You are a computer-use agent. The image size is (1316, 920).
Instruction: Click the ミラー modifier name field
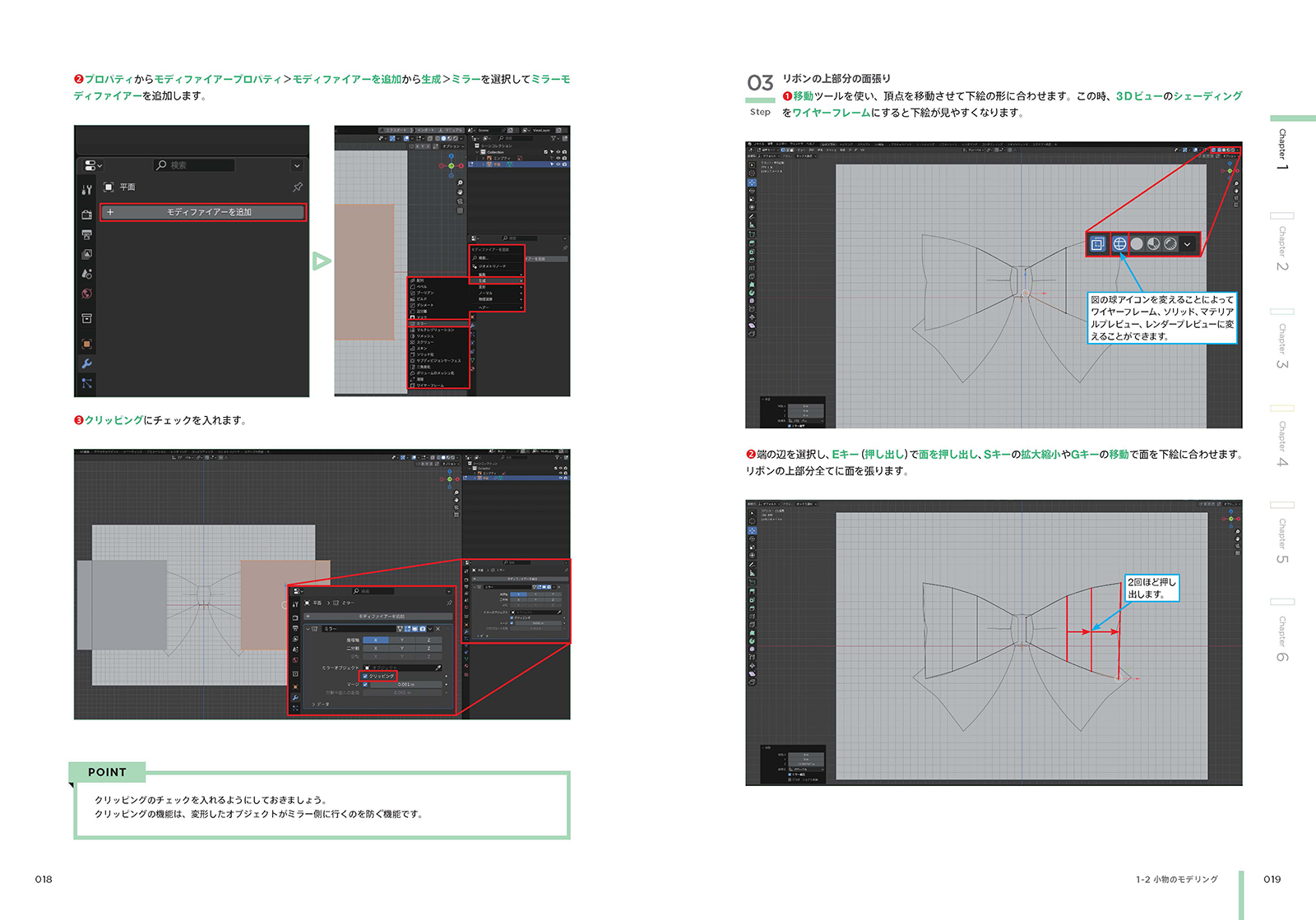[359, 629]
